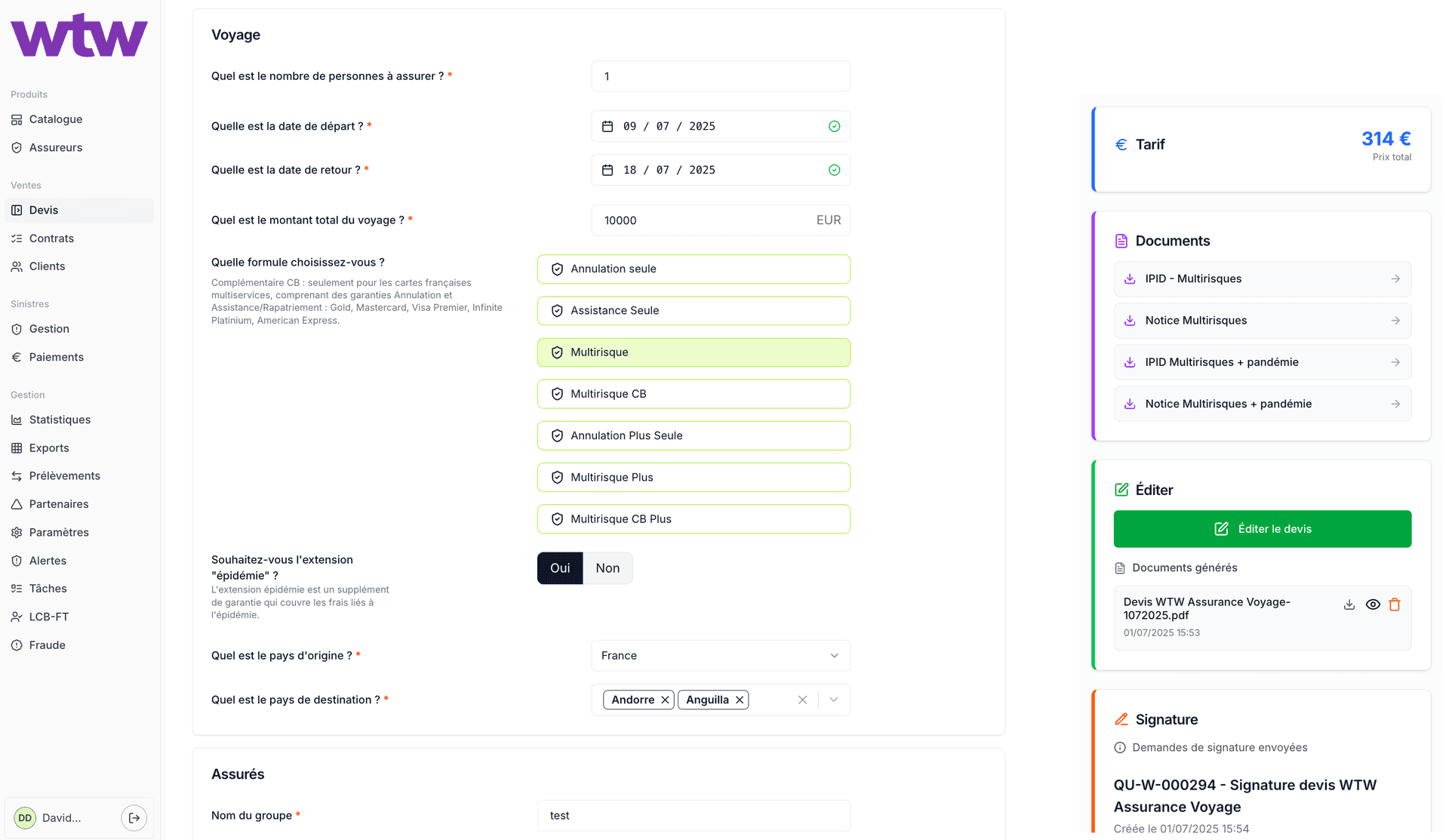Select Oui for épidémie extension
Screen dimensions: 1449x840
tap(560, 568)
